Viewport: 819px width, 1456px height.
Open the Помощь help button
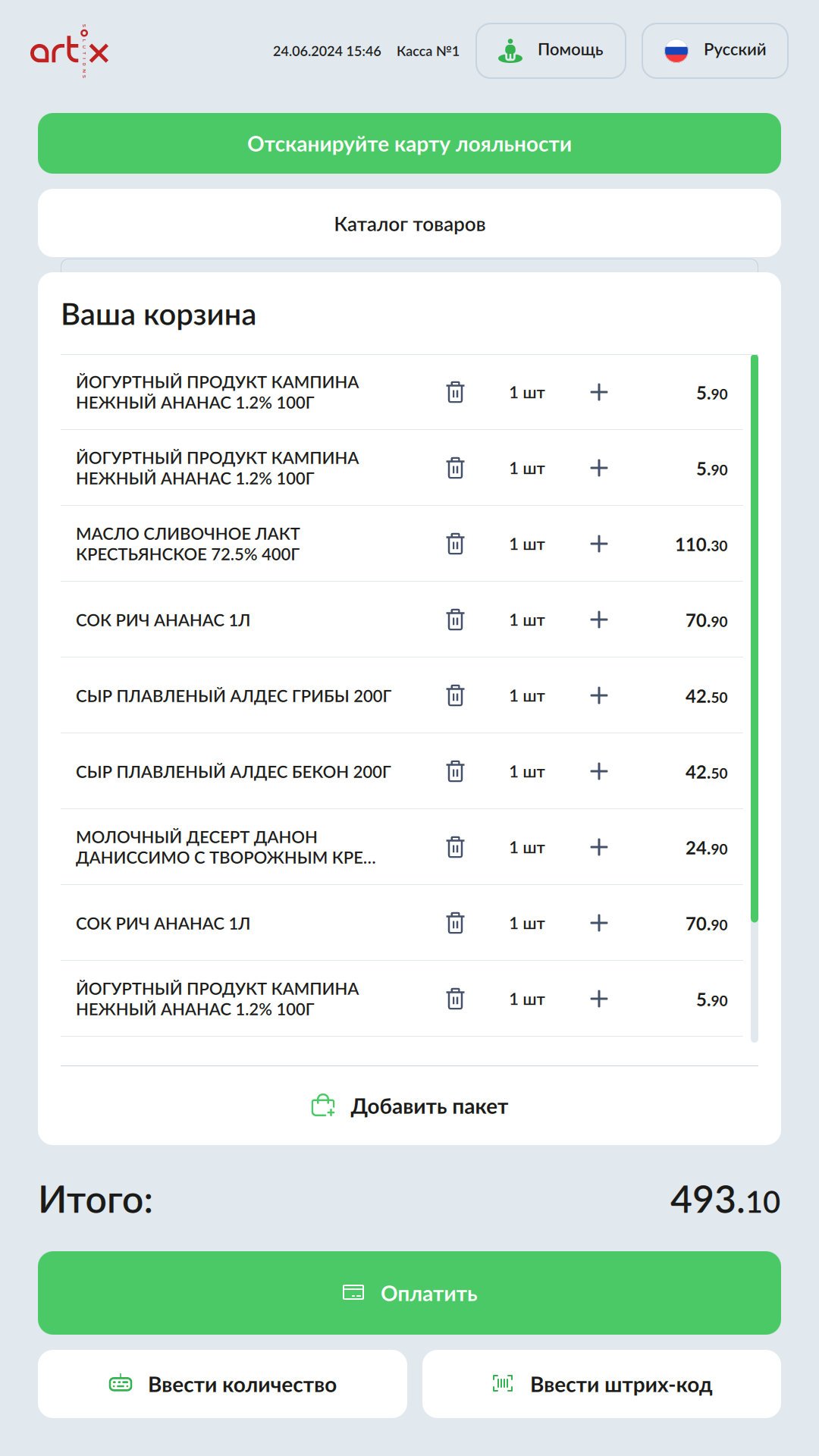(551, 51)
